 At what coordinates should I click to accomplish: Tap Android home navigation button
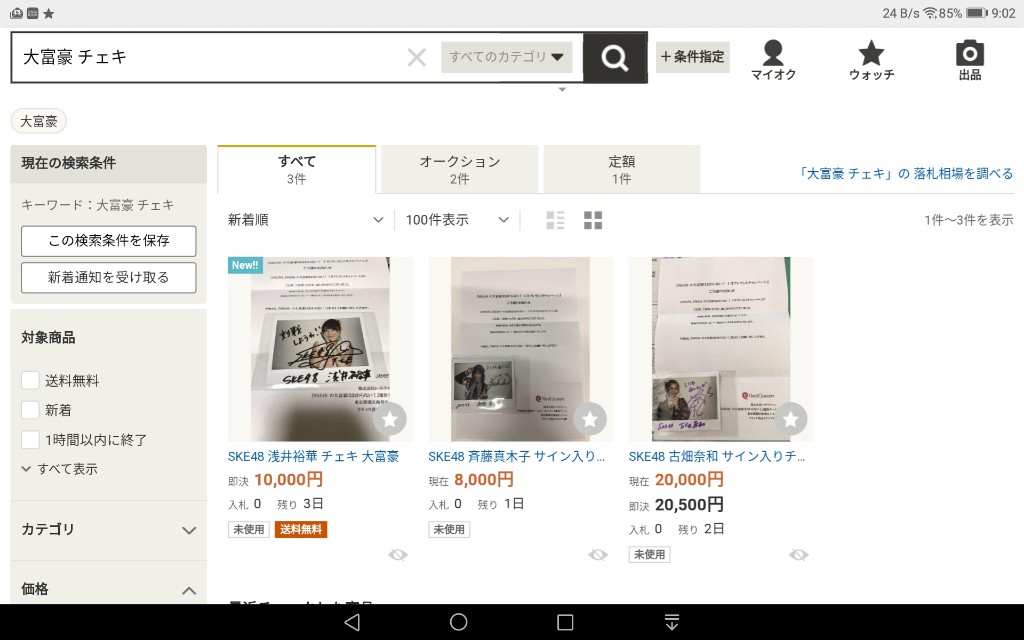click(458, 622)
